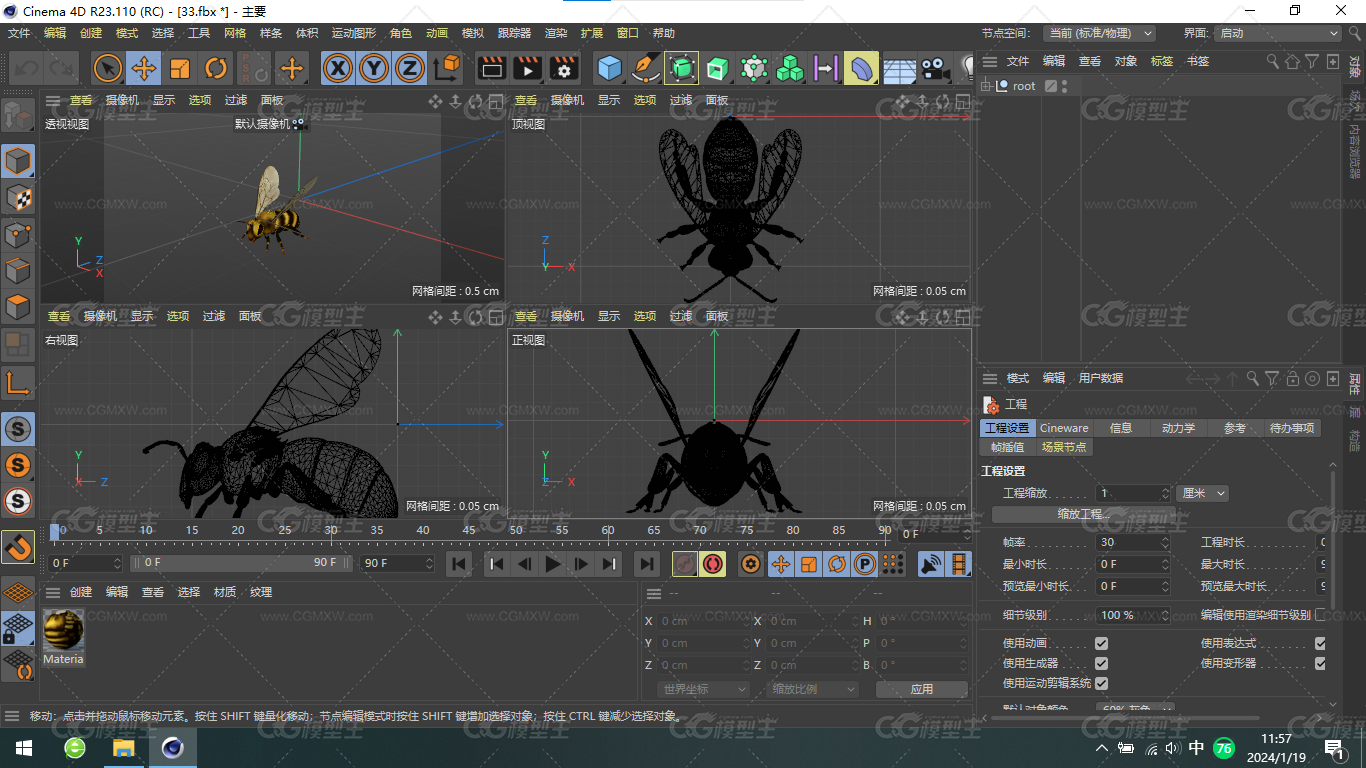Select the Spline Pen tool

tap(646, 69)
